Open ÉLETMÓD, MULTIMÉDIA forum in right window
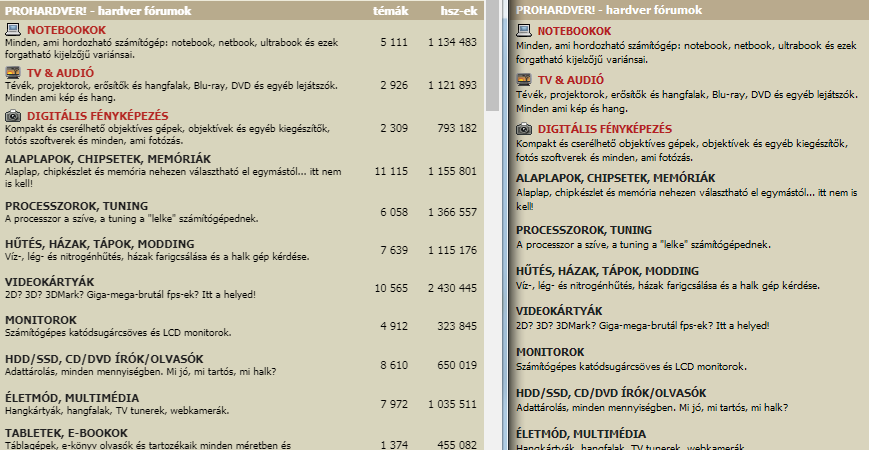Viewport: 869px width, 450px height. (x=581, y=434)
